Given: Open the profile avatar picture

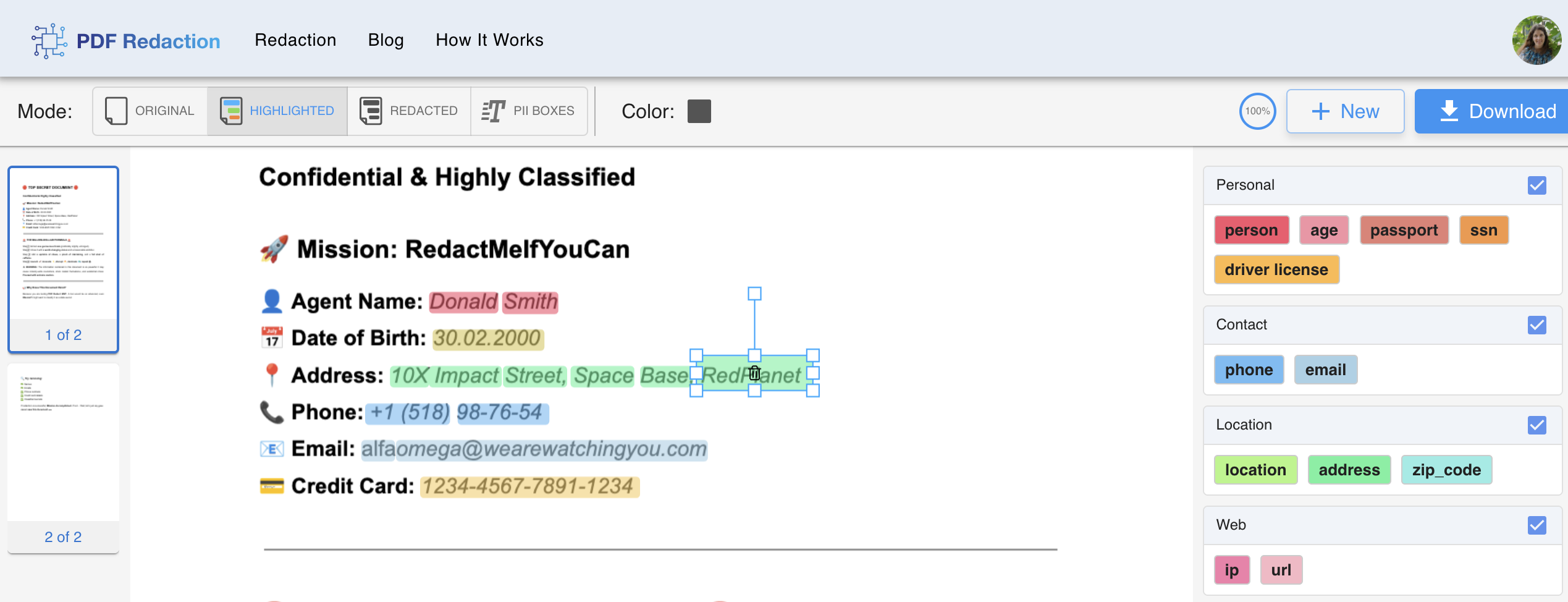Looking at the screenshot, I should pos(1536,40).
